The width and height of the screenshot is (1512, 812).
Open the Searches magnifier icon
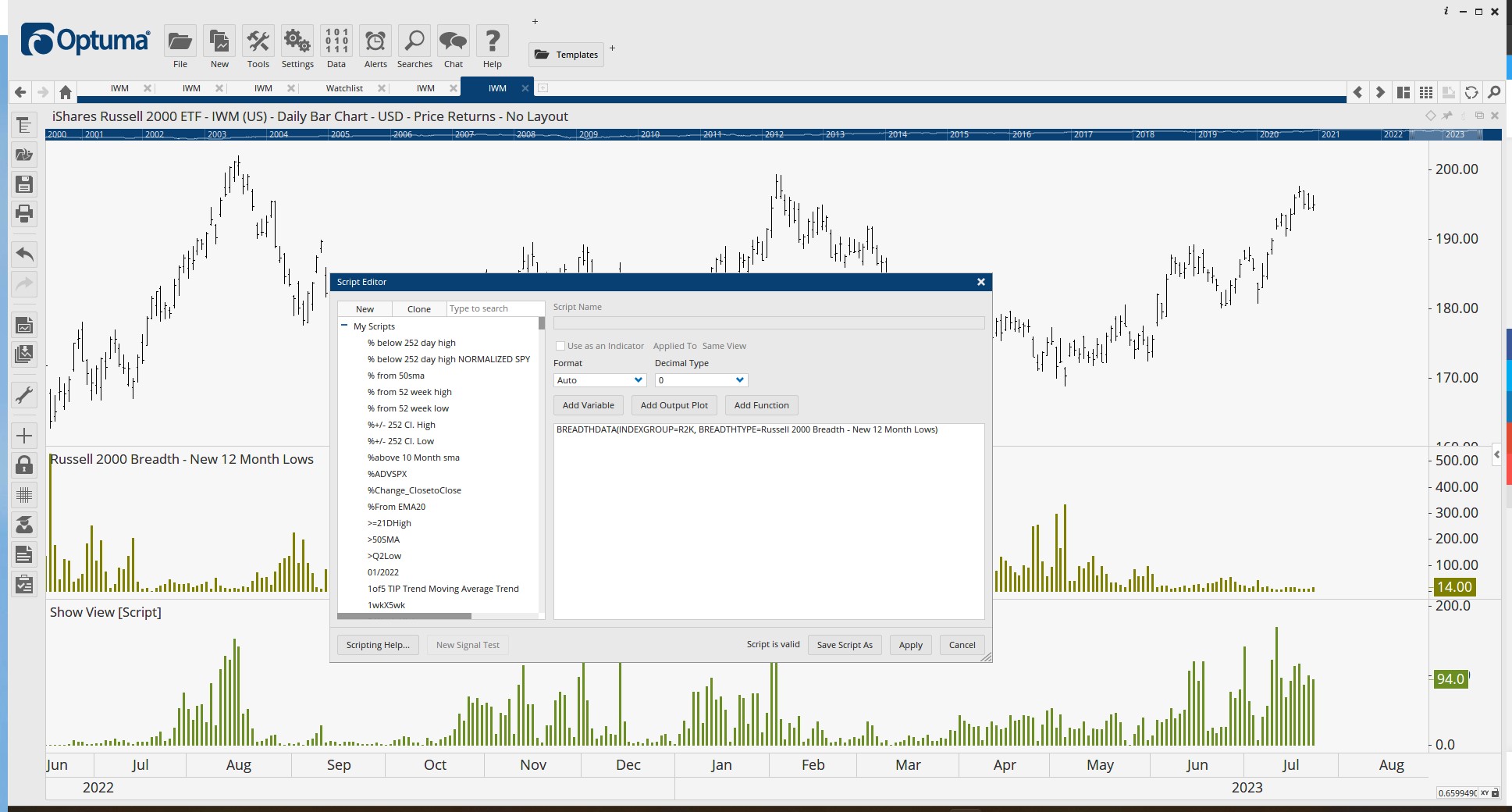click(x=414, y=41)
